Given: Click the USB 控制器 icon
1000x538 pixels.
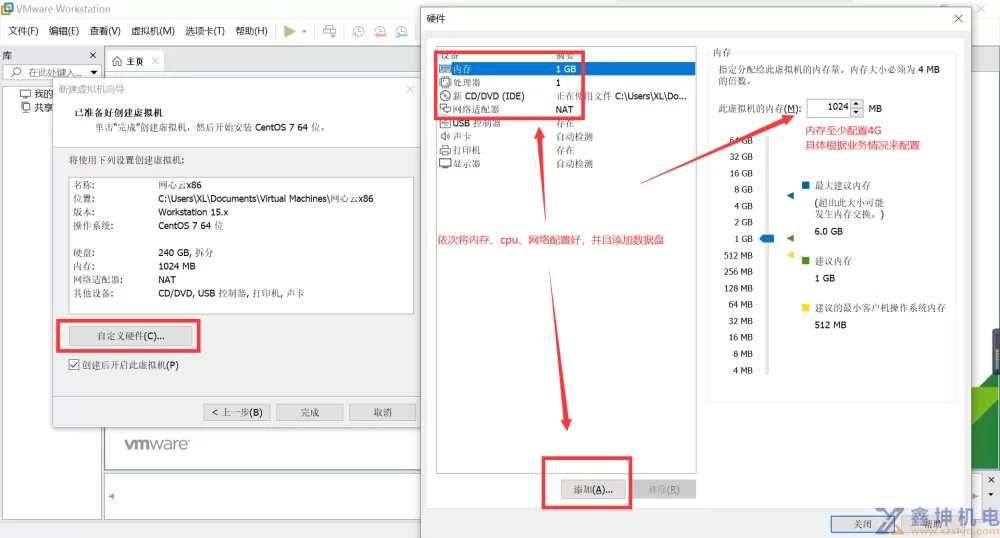Looking at the screenshot, I should [445, 123].
